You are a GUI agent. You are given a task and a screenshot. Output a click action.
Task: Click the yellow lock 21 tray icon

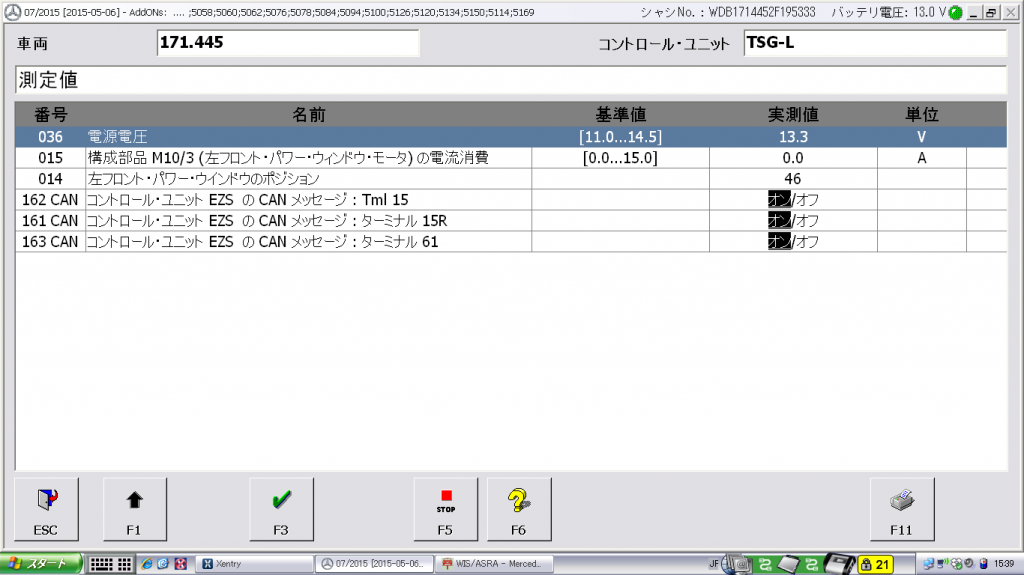tap(877, 564)
